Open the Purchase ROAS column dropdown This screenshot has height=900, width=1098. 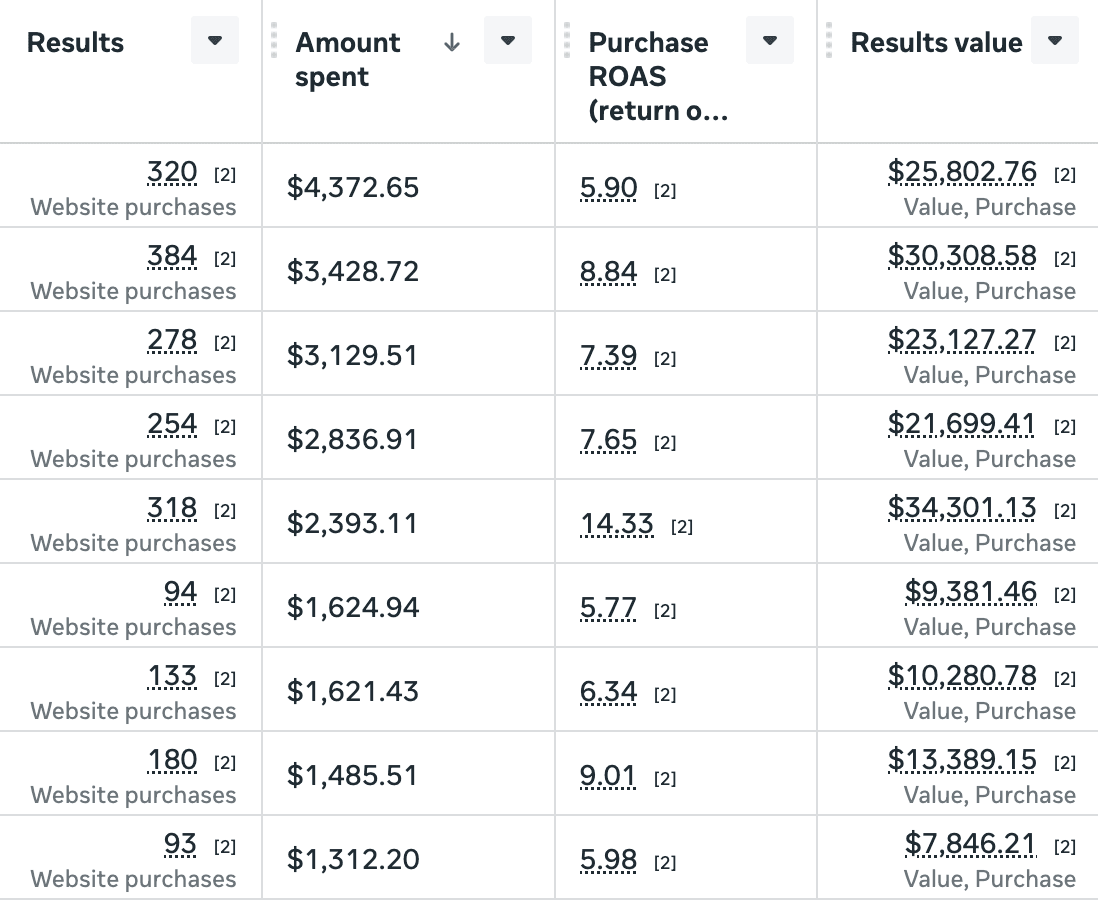(x=770, y=41)
